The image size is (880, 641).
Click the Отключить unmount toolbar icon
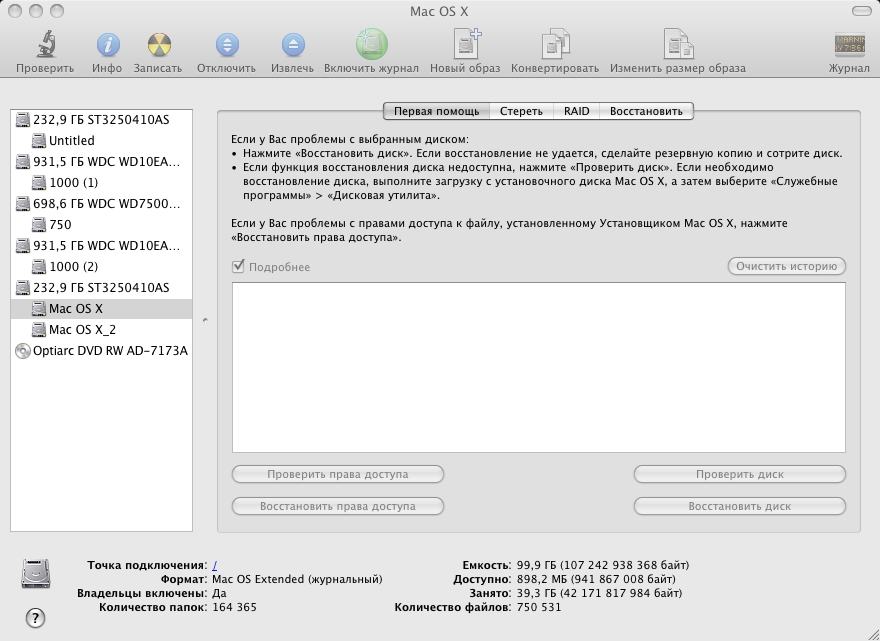[227, 44]
